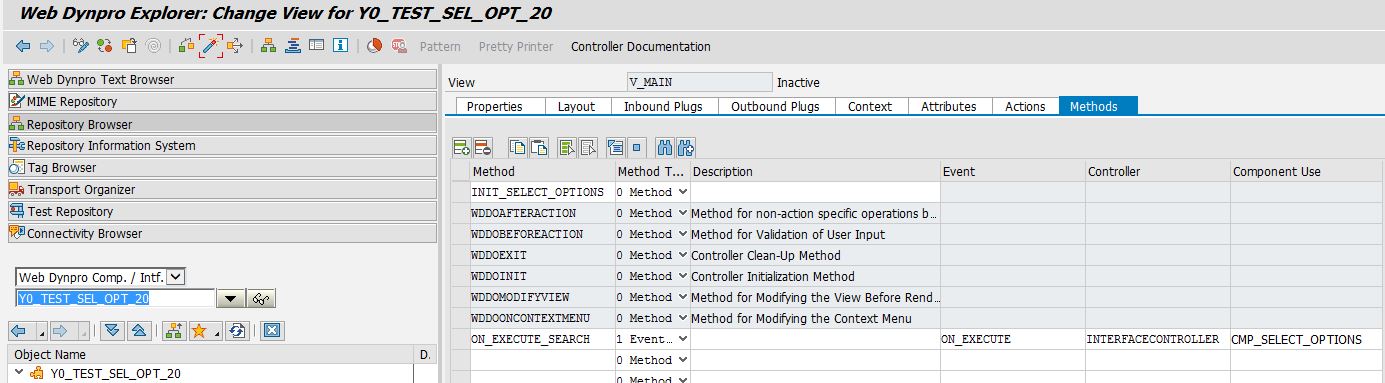Click the CMP_SELECT_OPTIONS component use cell

point(1307,339)
